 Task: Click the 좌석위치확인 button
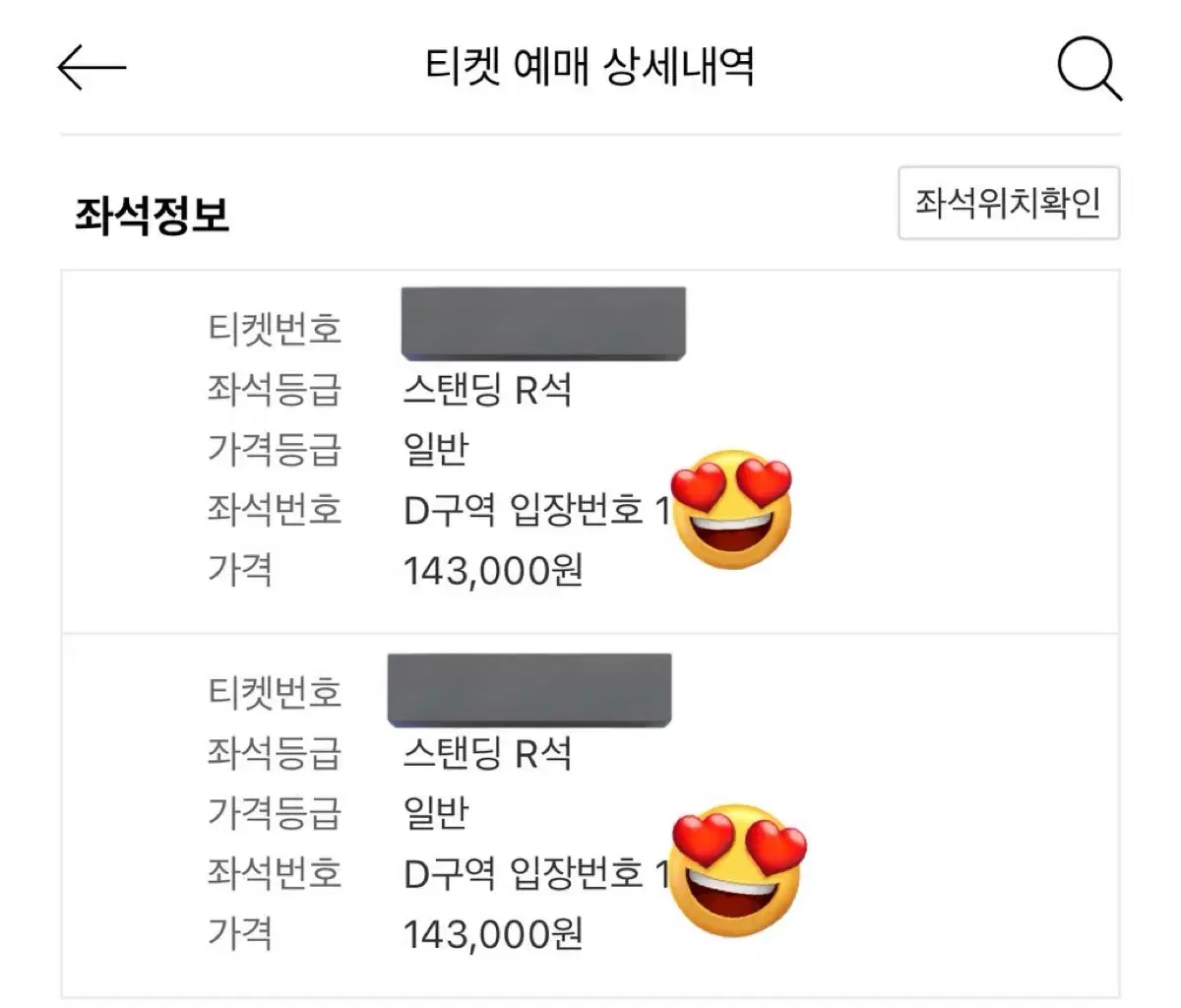click(x=1009, y=203)
